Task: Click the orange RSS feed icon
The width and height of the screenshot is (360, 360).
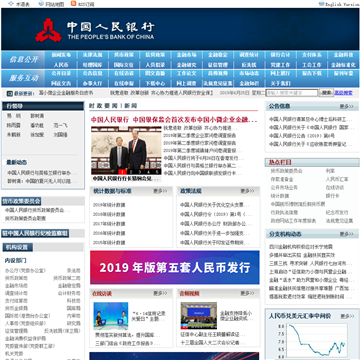Action: click(73, 4)
